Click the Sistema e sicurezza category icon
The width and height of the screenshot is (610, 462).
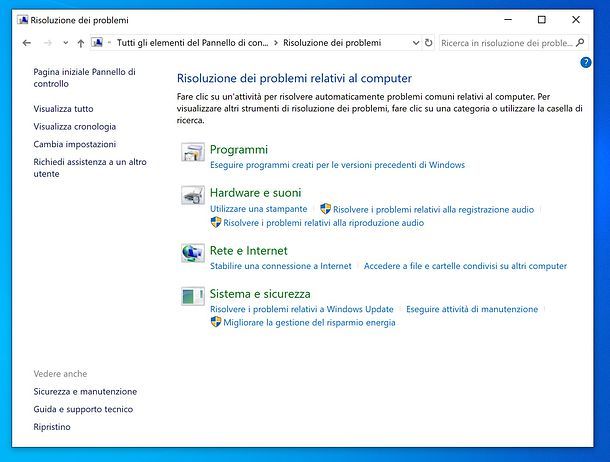tap(193, 296)
